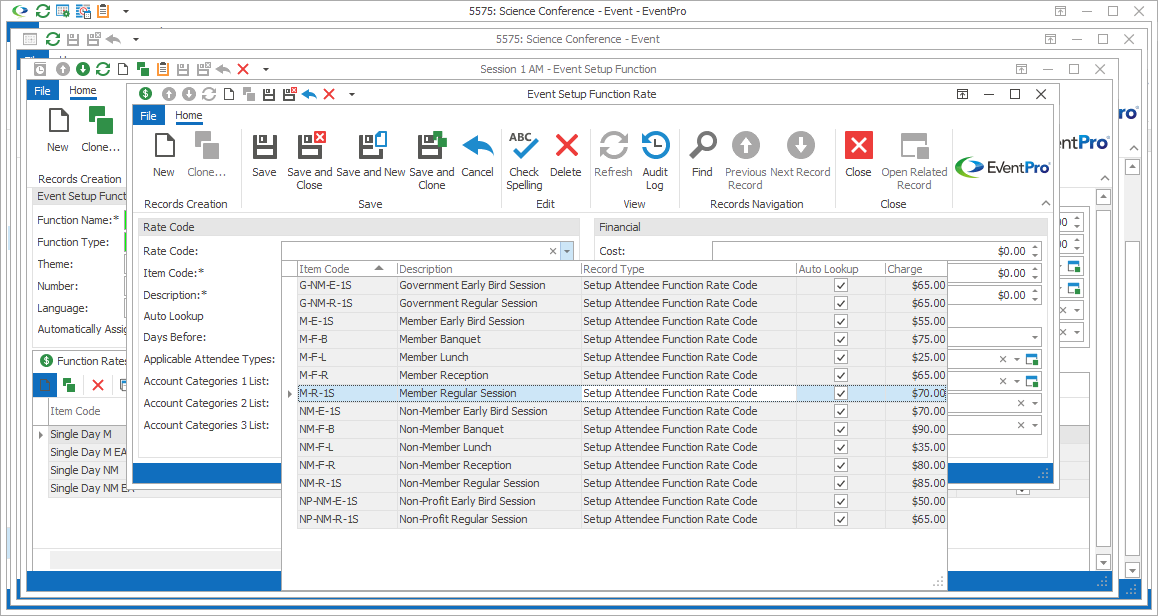The image size is (1158, 616).
Task: Click the Charge column header
Action: (x=916, y=269)
